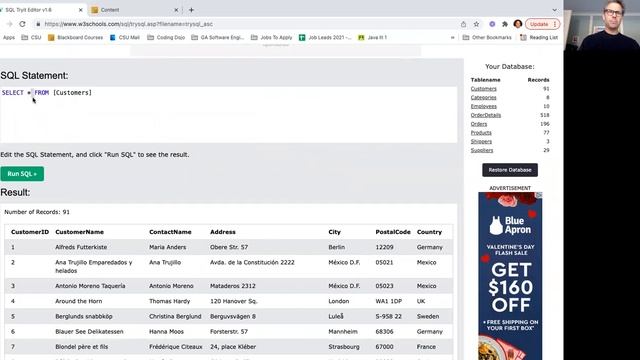Open the OrderDetails table link
The image size is (640, 360).
(x=486, y=115)
